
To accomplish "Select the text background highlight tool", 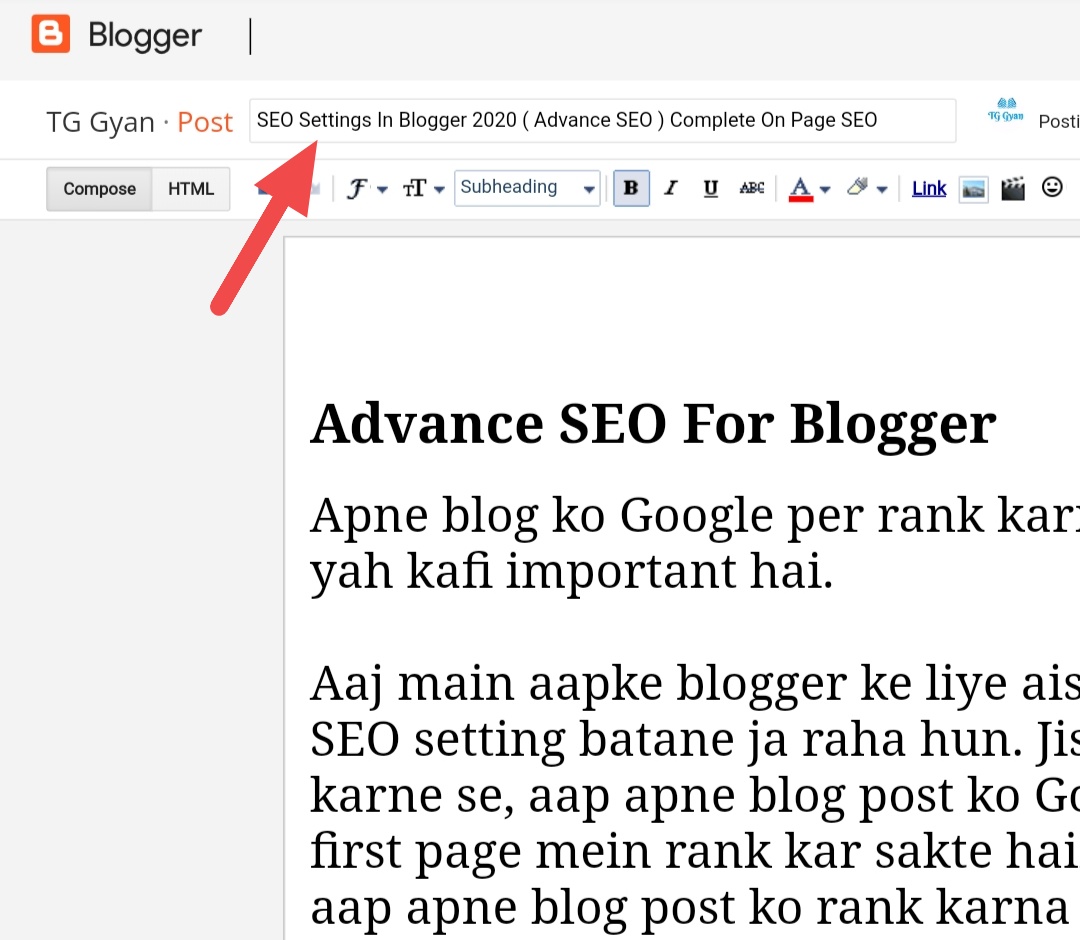I will pos(857,188).
